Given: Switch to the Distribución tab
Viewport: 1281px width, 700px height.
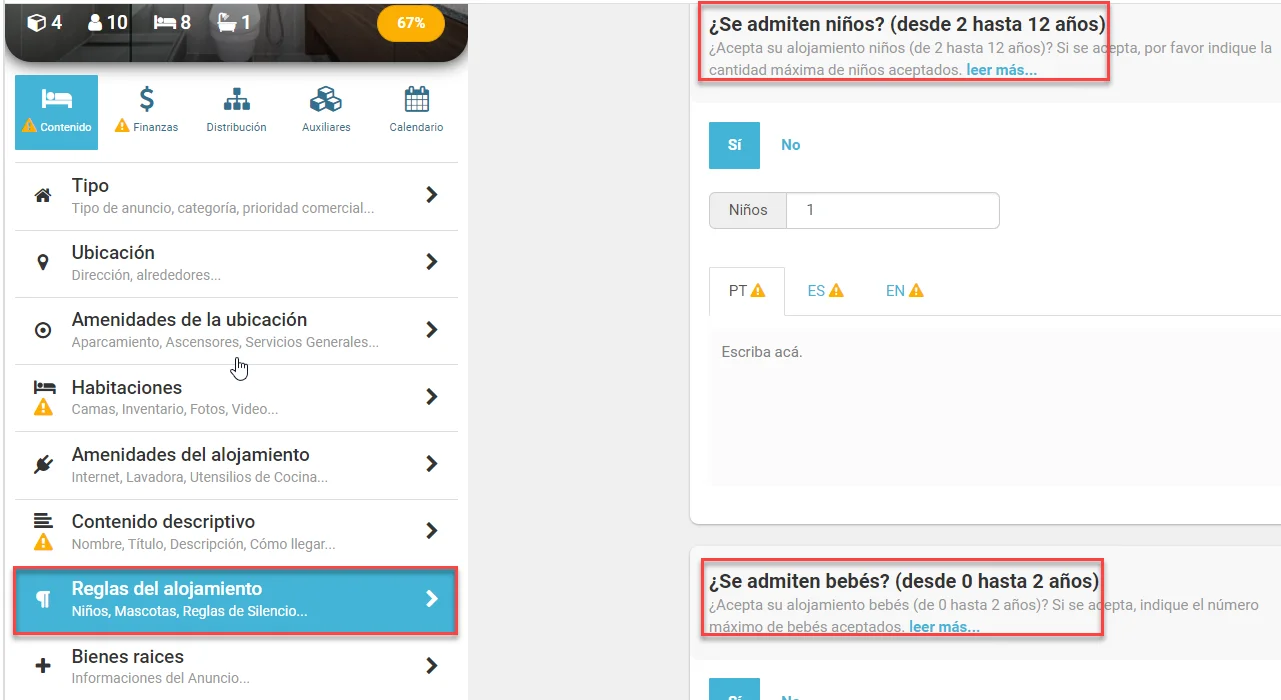Looking at the screenshot, I should click(236, 112).
